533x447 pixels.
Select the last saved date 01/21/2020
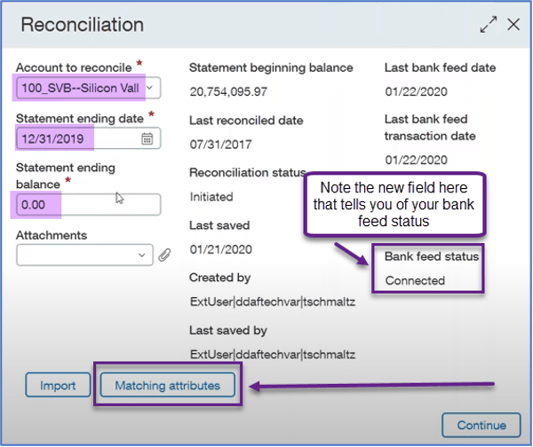pos(221,250)
